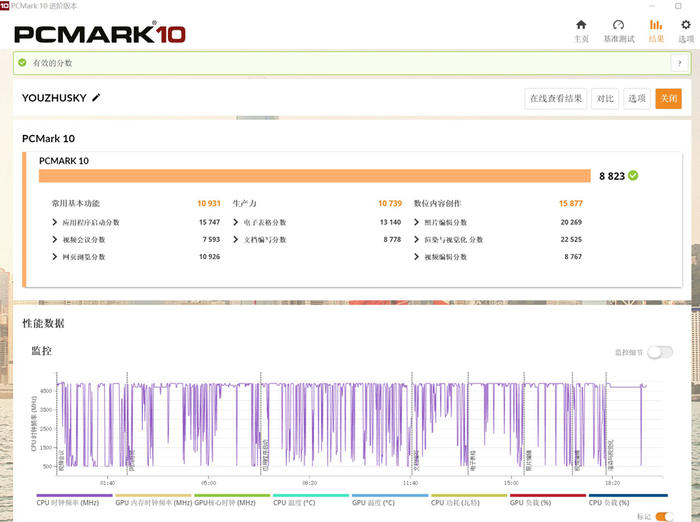Screen dimensions: 700x522
Task: Click the 在线查看结果 button
Action: [x=555, y=98]
